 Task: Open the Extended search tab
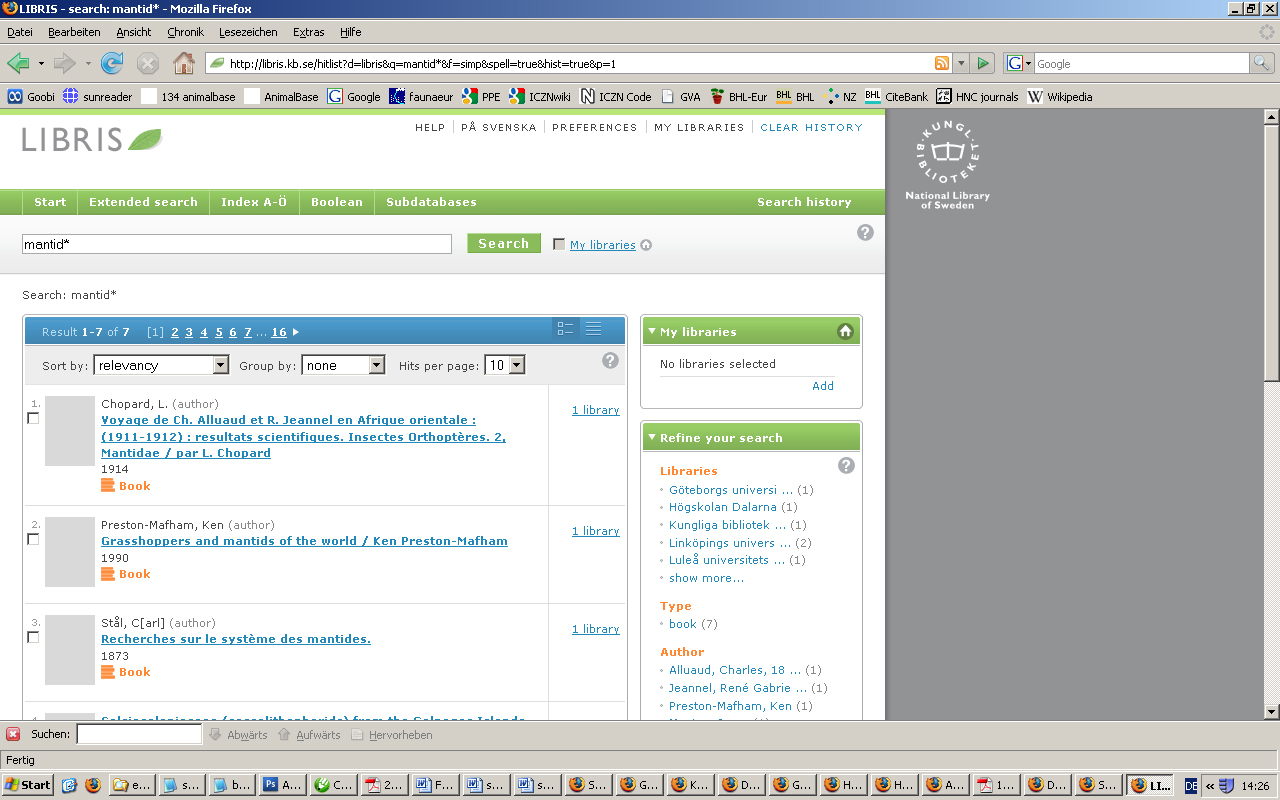143,202
